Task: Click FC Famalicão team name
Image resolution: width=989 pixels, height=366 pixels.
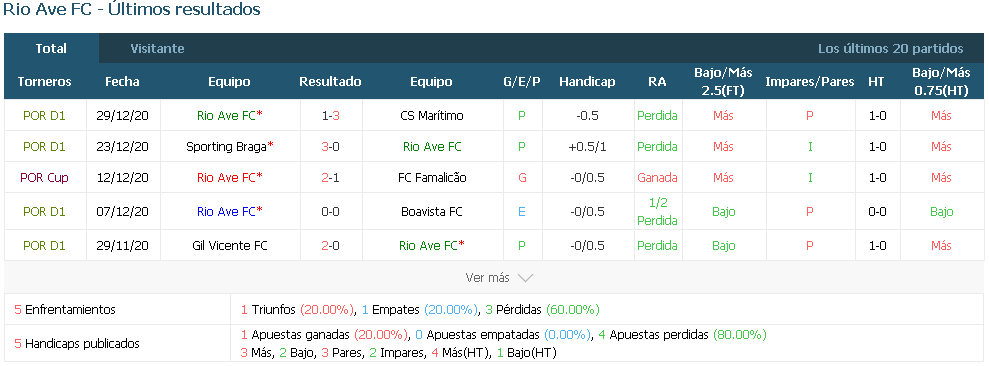Action: coord(431,177)
